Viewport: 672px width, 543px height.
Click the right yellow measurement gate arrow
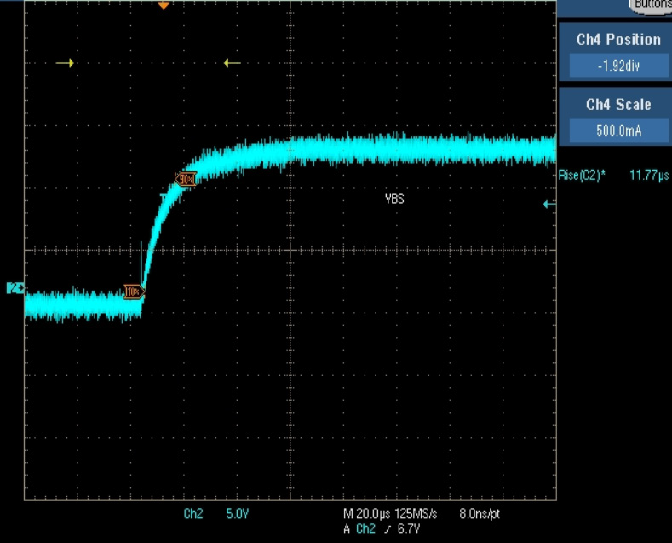232,63
